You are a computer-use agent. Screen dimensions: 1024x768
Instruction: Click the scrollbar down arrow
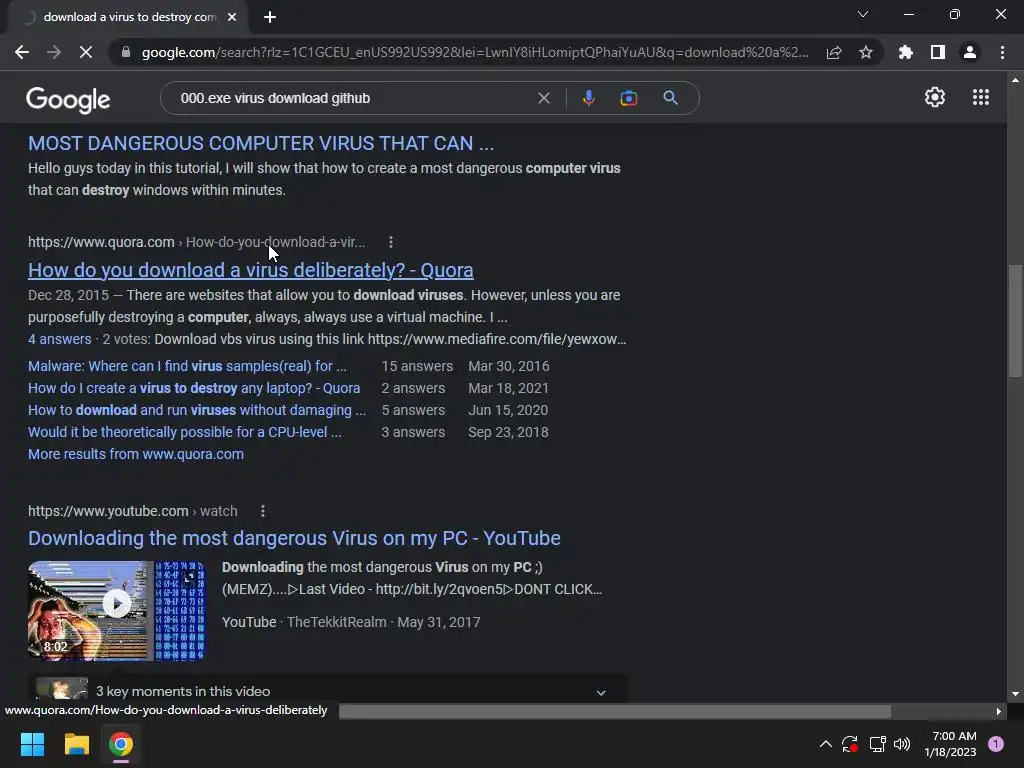pos(1014,694)
